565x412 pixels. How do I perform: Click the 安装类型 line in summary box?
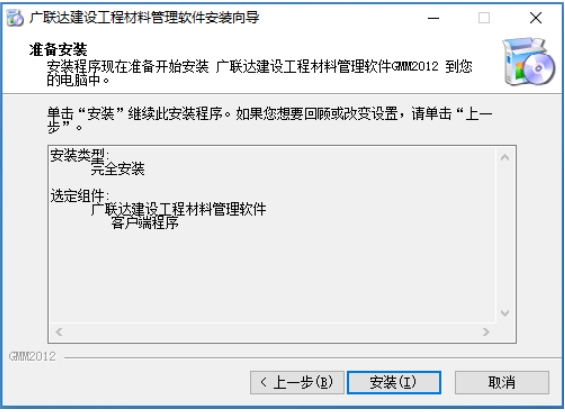[80, 155]
